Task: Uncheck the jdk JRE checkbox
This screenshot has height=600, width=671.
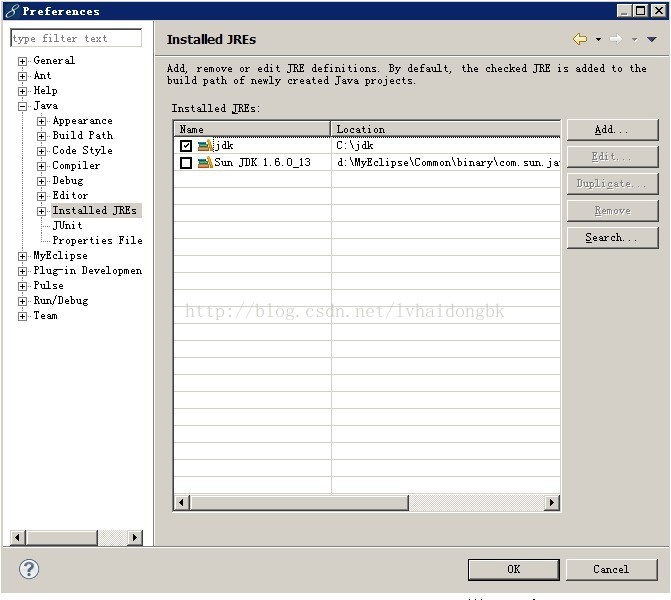Action: [186, 146]
